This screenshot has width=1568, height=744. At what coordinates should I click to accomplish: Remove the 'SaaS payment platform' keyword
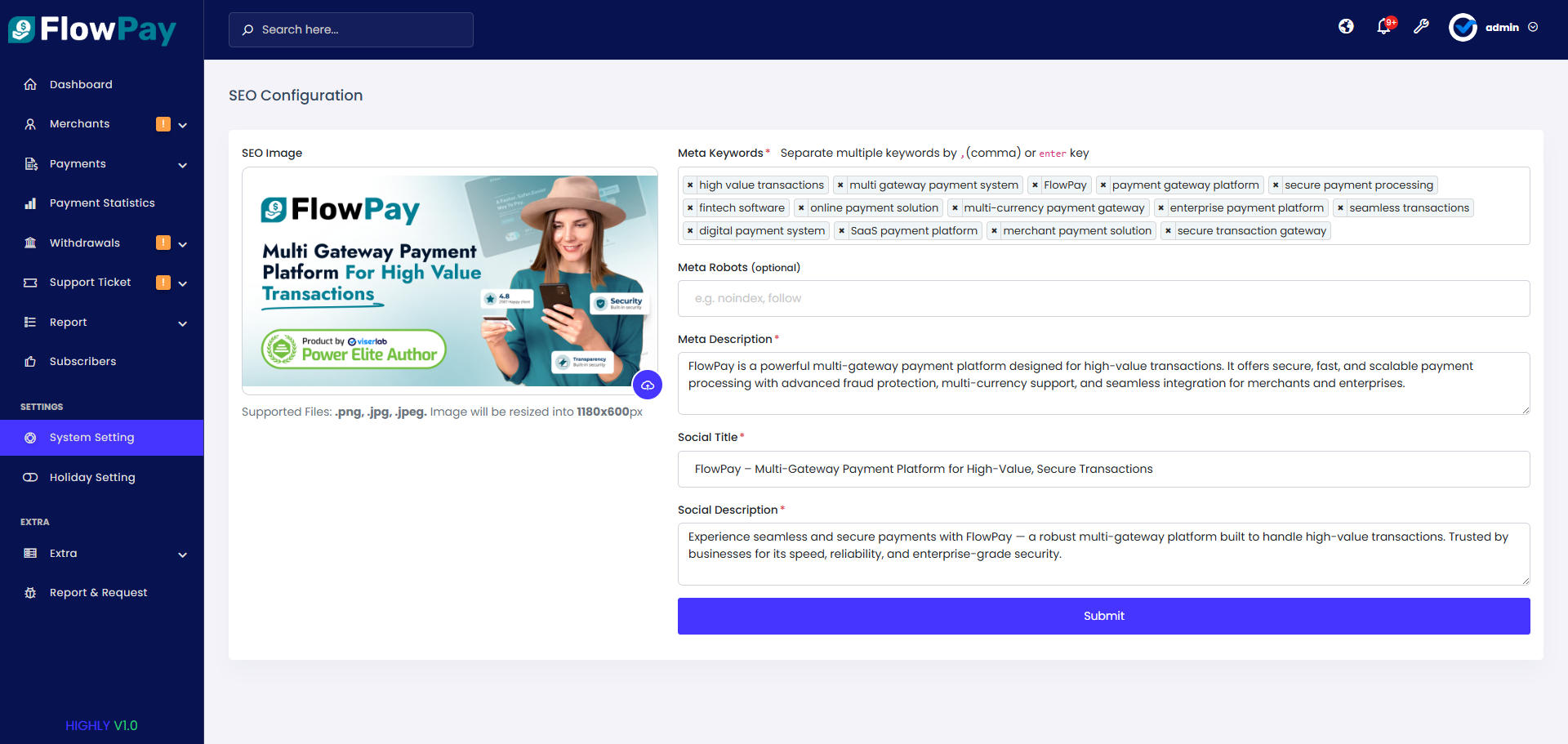[x=842, y=231]
